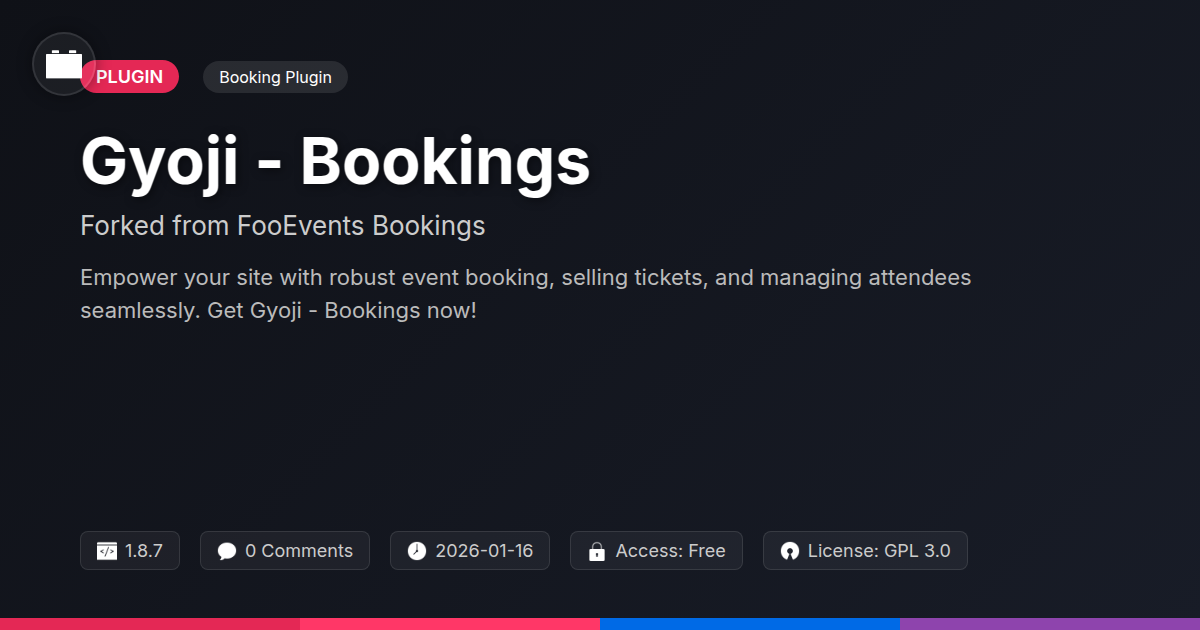Select the 2026-01-16 date badge

(x=470, y=551)
